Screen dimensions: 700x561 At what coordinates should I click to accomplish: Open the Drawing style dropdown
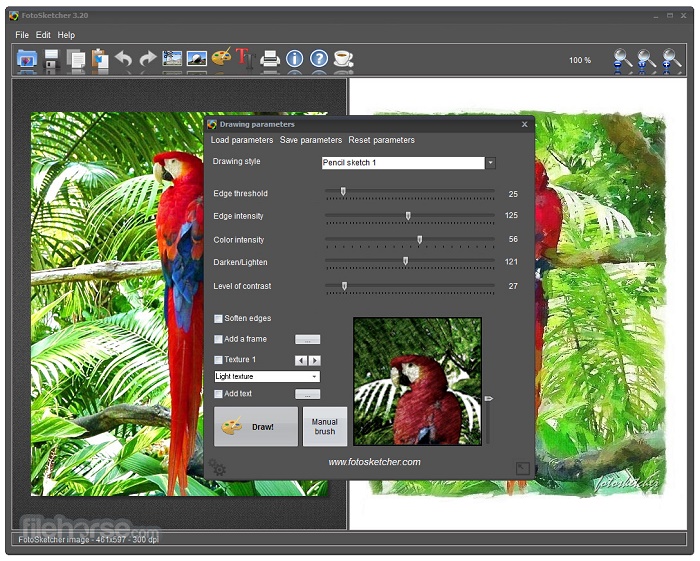(x=490, y=163)
